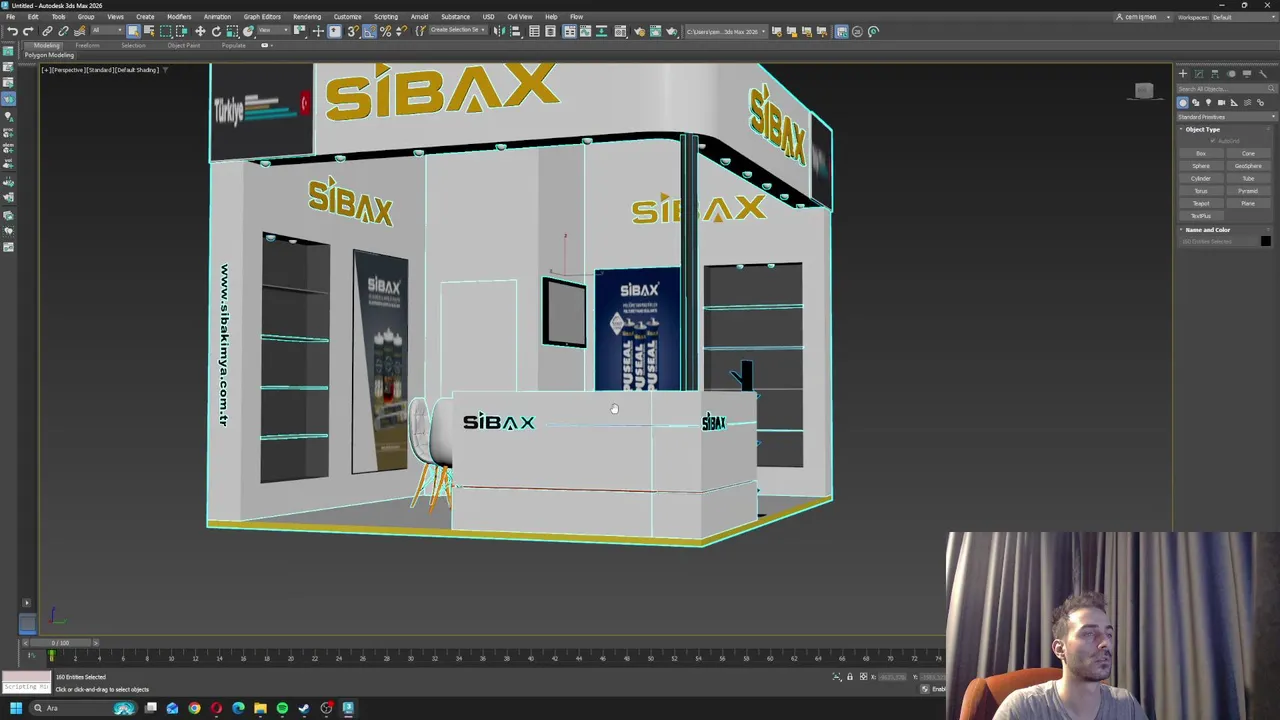Select the Space Warps category icon
Viewport: 1280px width, 720px height.
tap(1247, 103)
